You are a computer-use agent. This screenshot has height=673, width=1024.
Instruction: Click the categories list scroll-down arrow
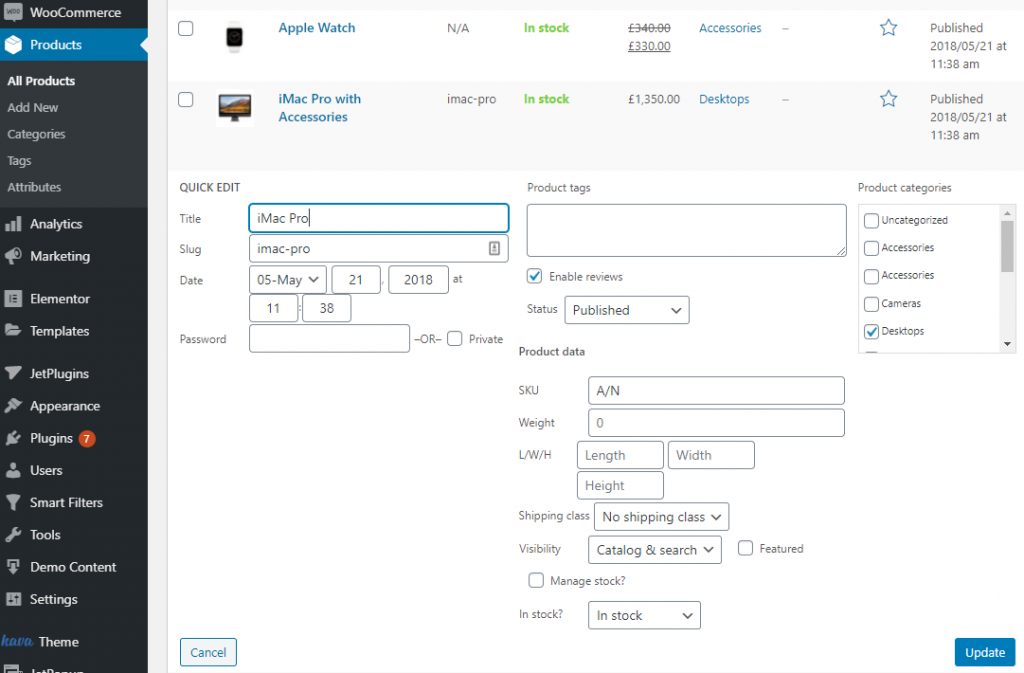(x=1007, y=344)
